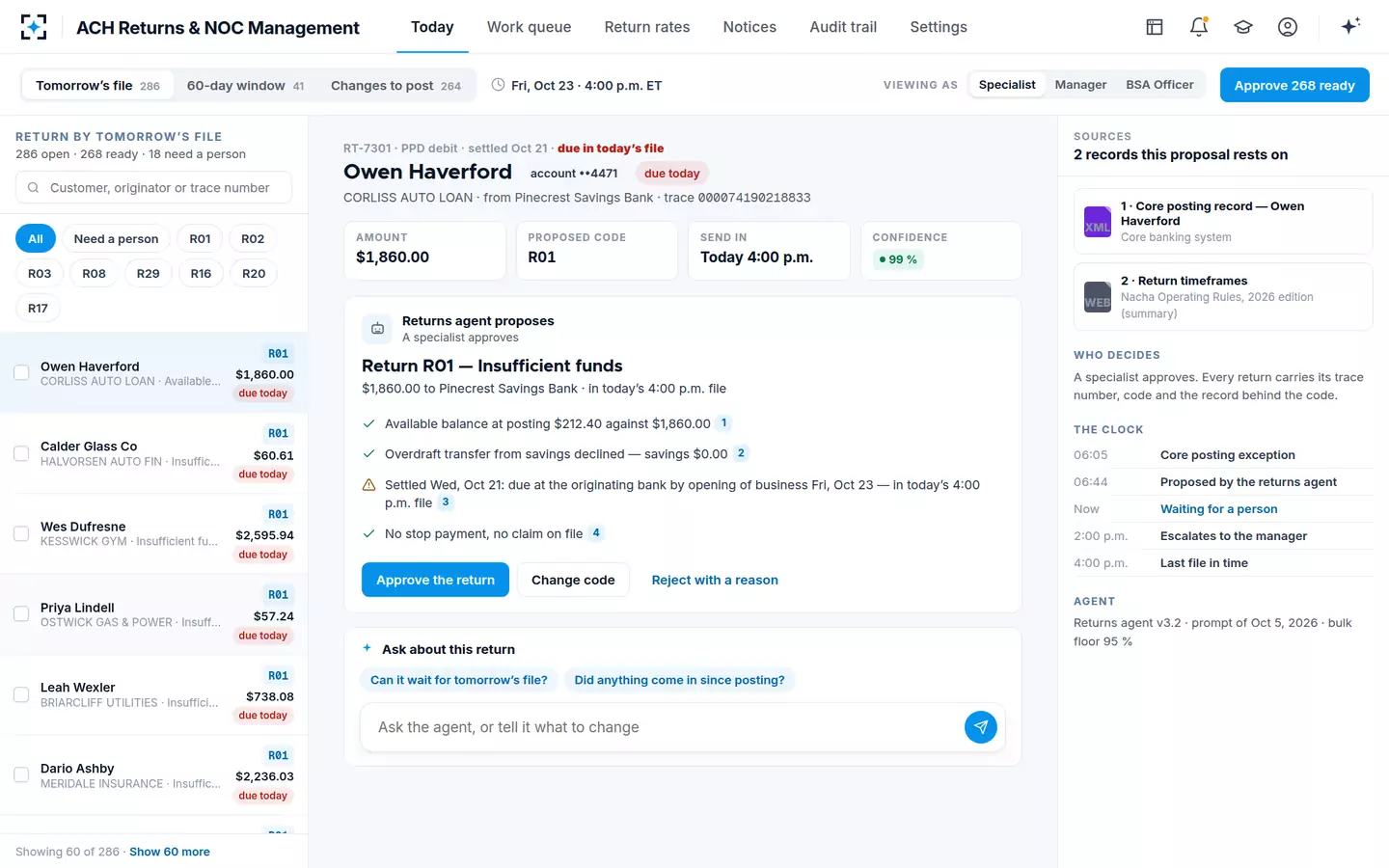Open source reference 3 badge
The width and height of the screenshot is (1389, 868).
446,502
